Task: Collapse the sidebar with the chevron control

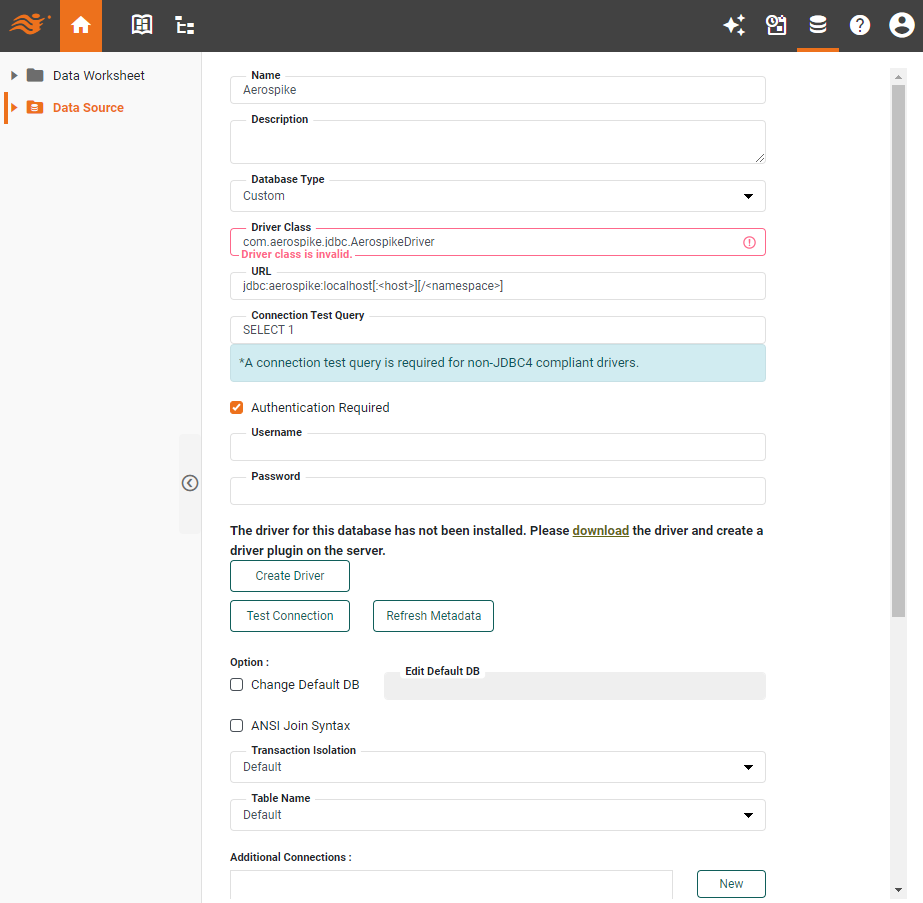Action: point(189,483)
